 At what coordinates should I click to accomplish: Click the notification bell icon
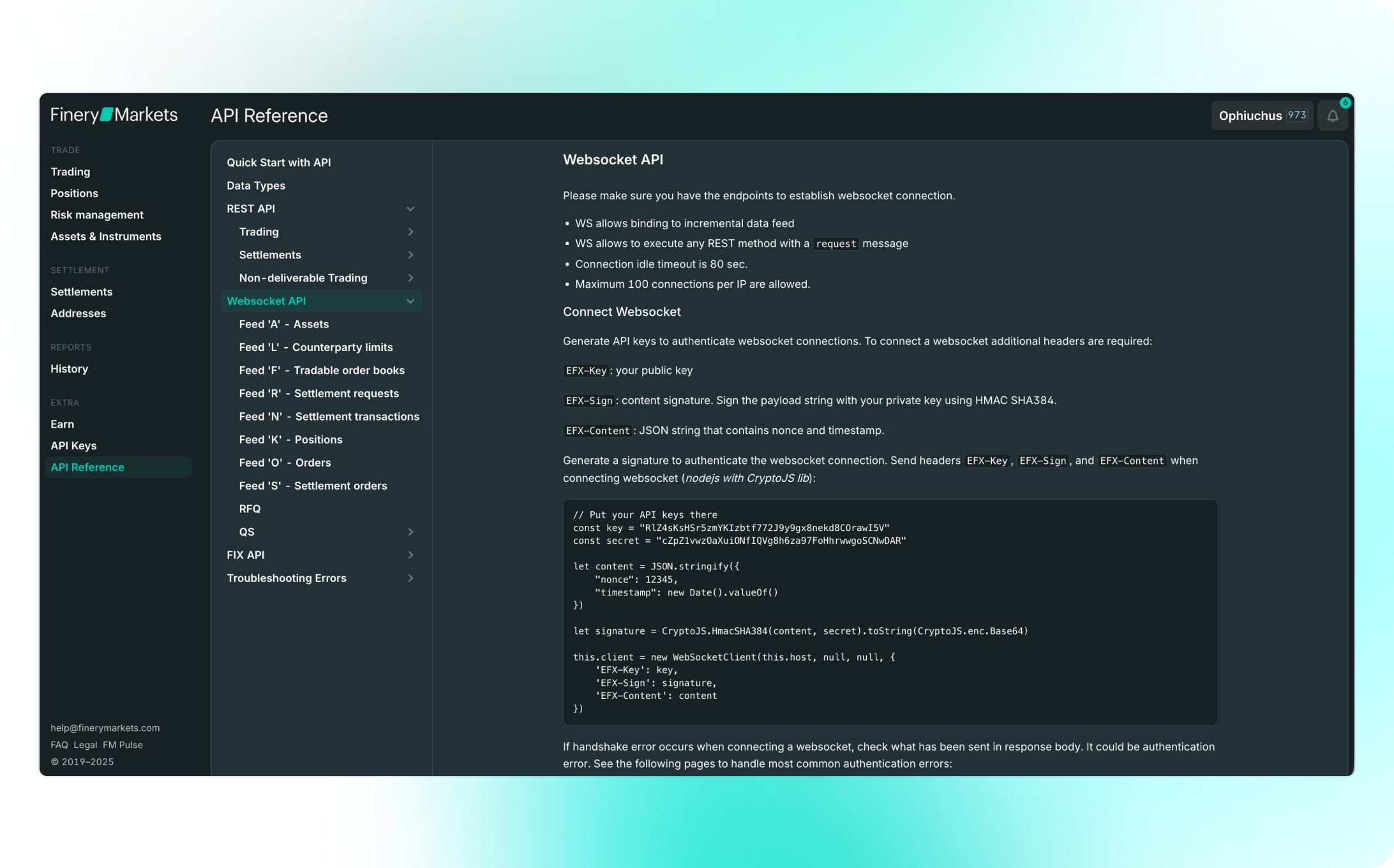tap(1332, 116)
